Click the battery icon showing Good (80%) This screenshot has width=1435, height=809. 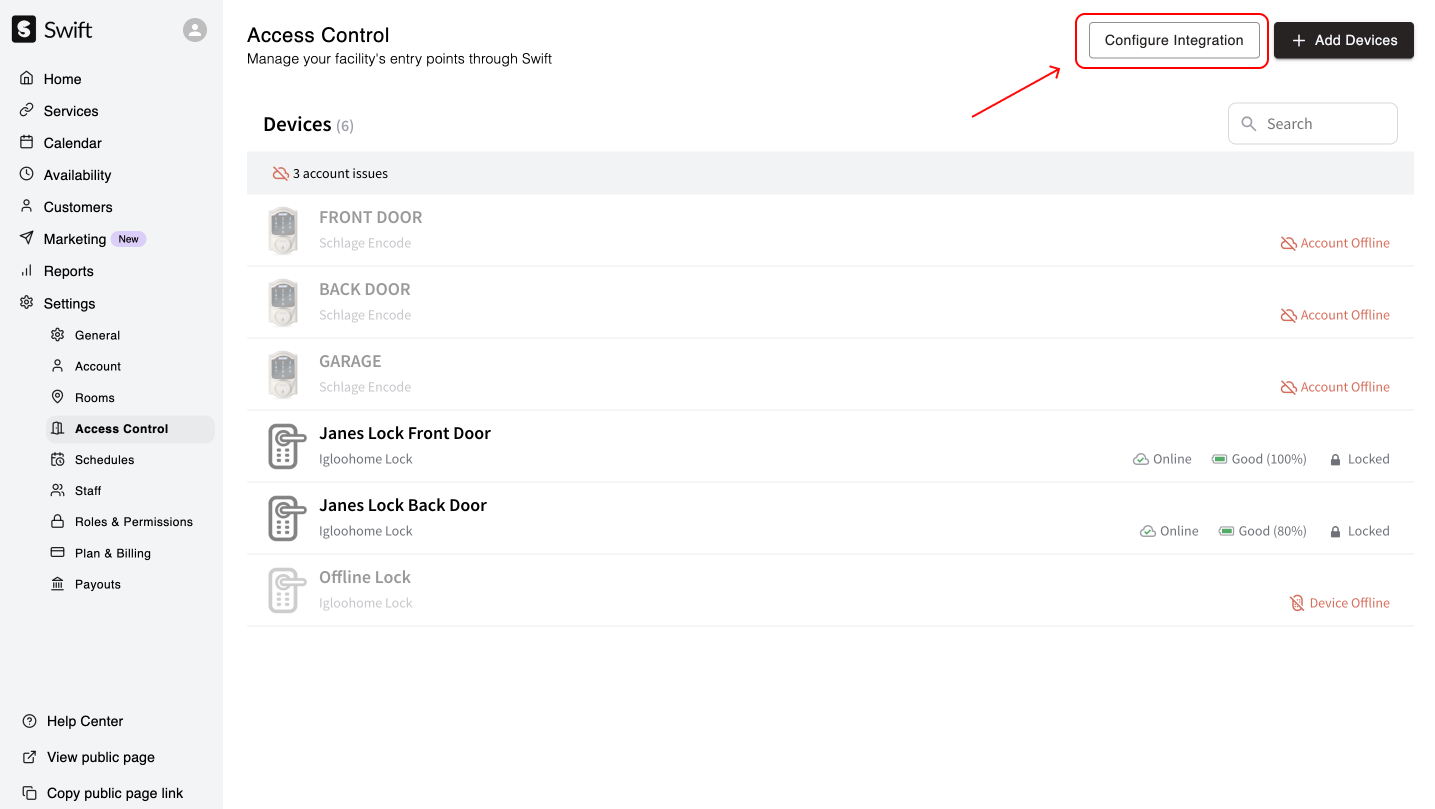pyautogui.click(x=1226, y=531)
